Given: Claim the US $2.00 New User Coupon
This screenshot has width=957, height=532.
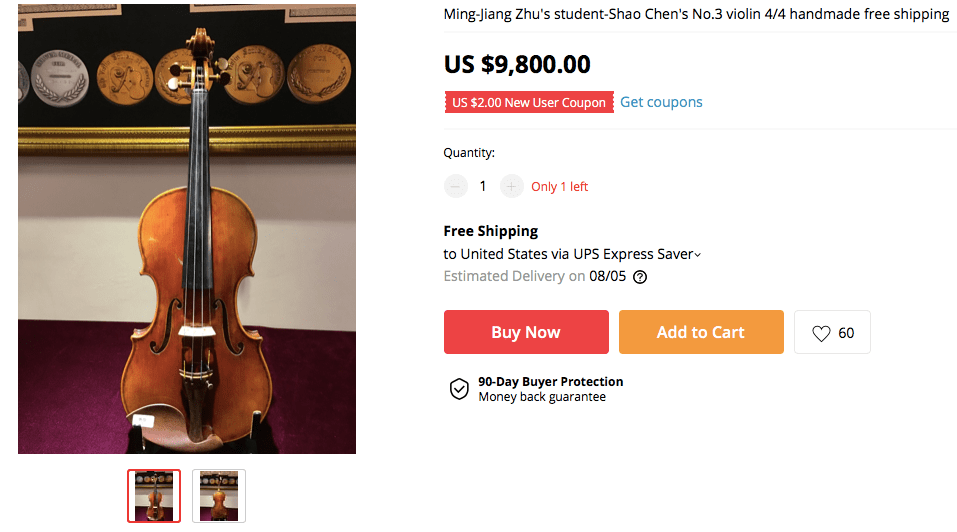Looking at the screenshot, I should point(528,102).
